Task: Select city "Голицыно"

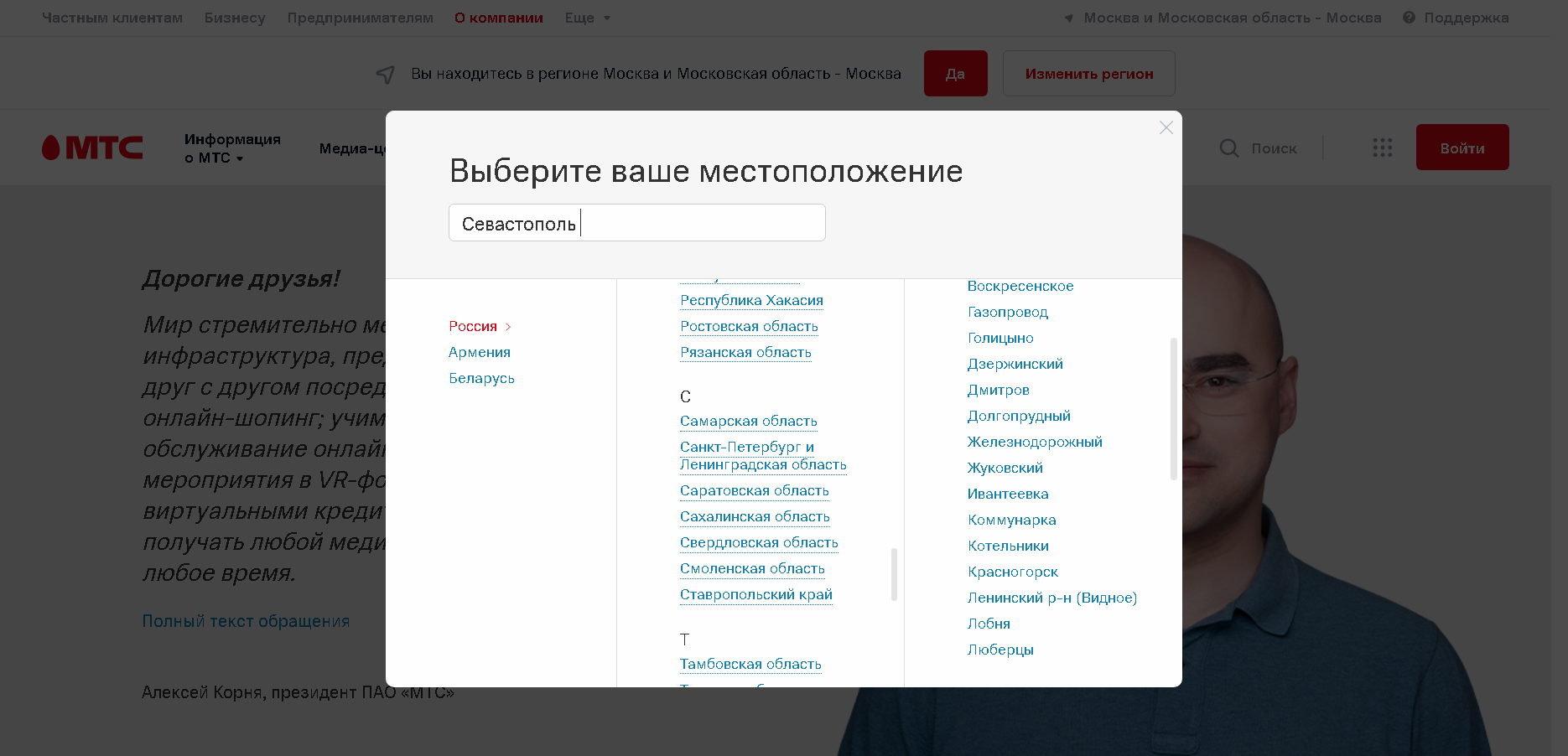Action: click(x=1000, y=338)
